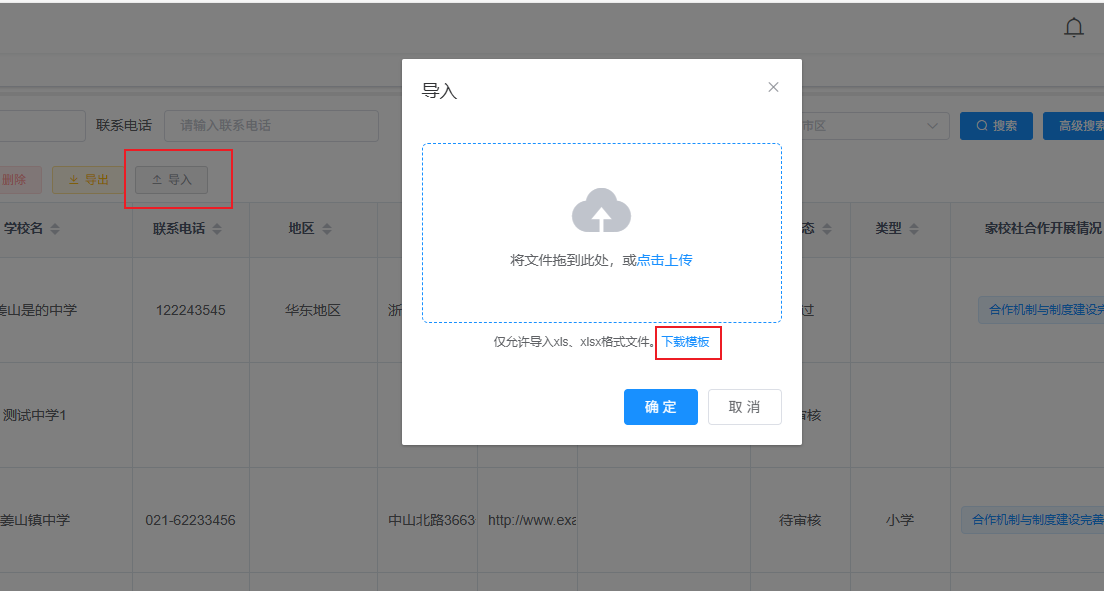Sort by 学校名 column arrows
This screenshot has height=591, width=1104.
55,229
